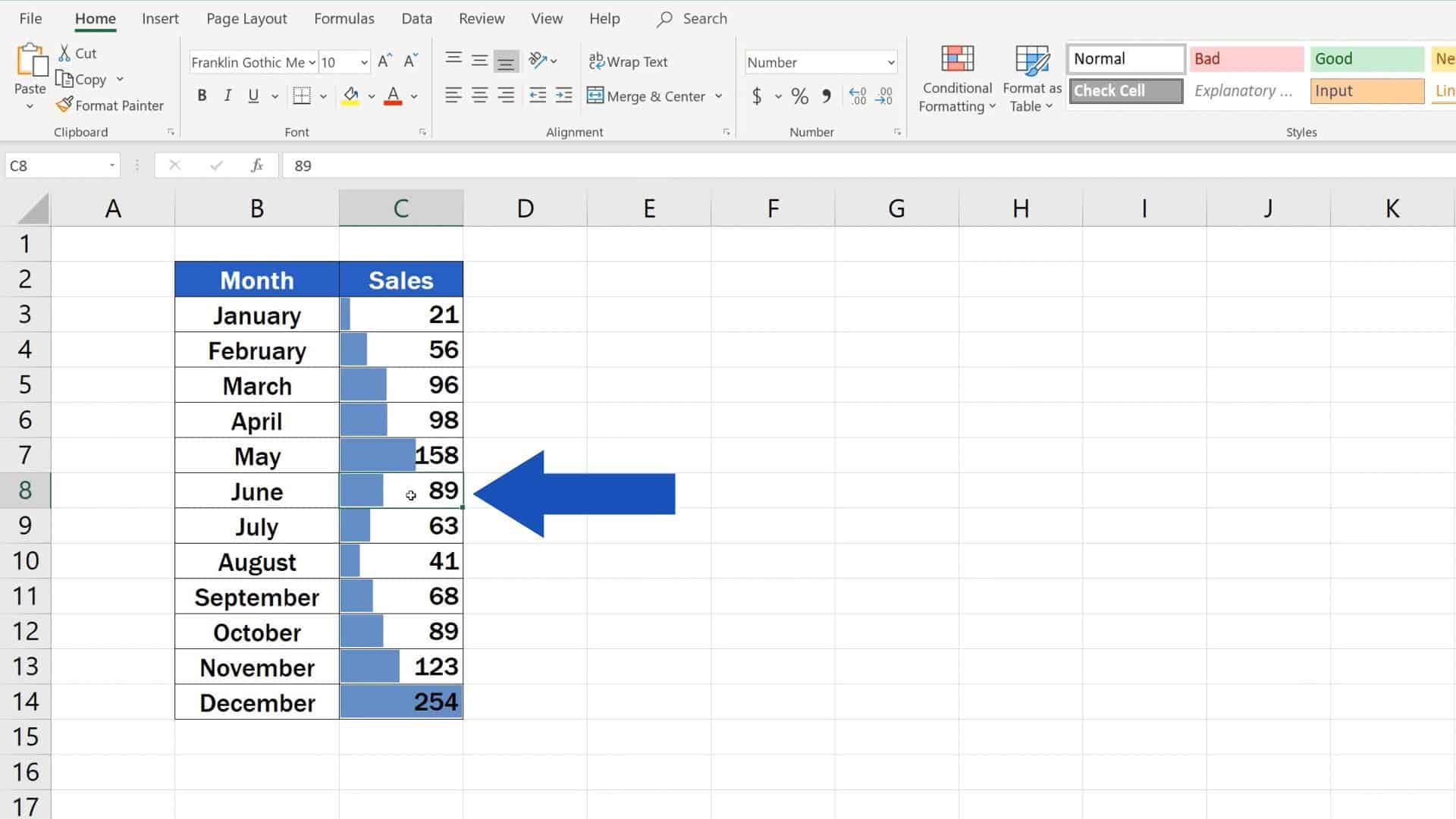1456x819 pixels.
Task: Expand the Number format dropdown
Action: pyautogui.click(x=888, y=62)
